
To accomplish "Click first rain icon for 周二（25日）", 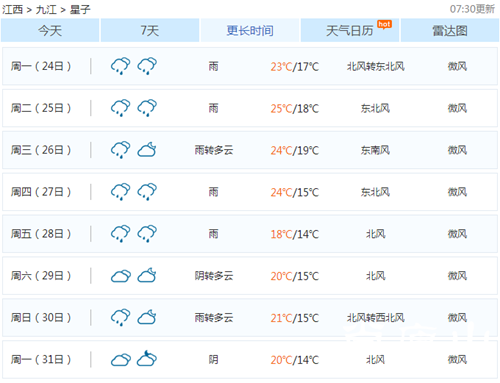I will 120,108.
